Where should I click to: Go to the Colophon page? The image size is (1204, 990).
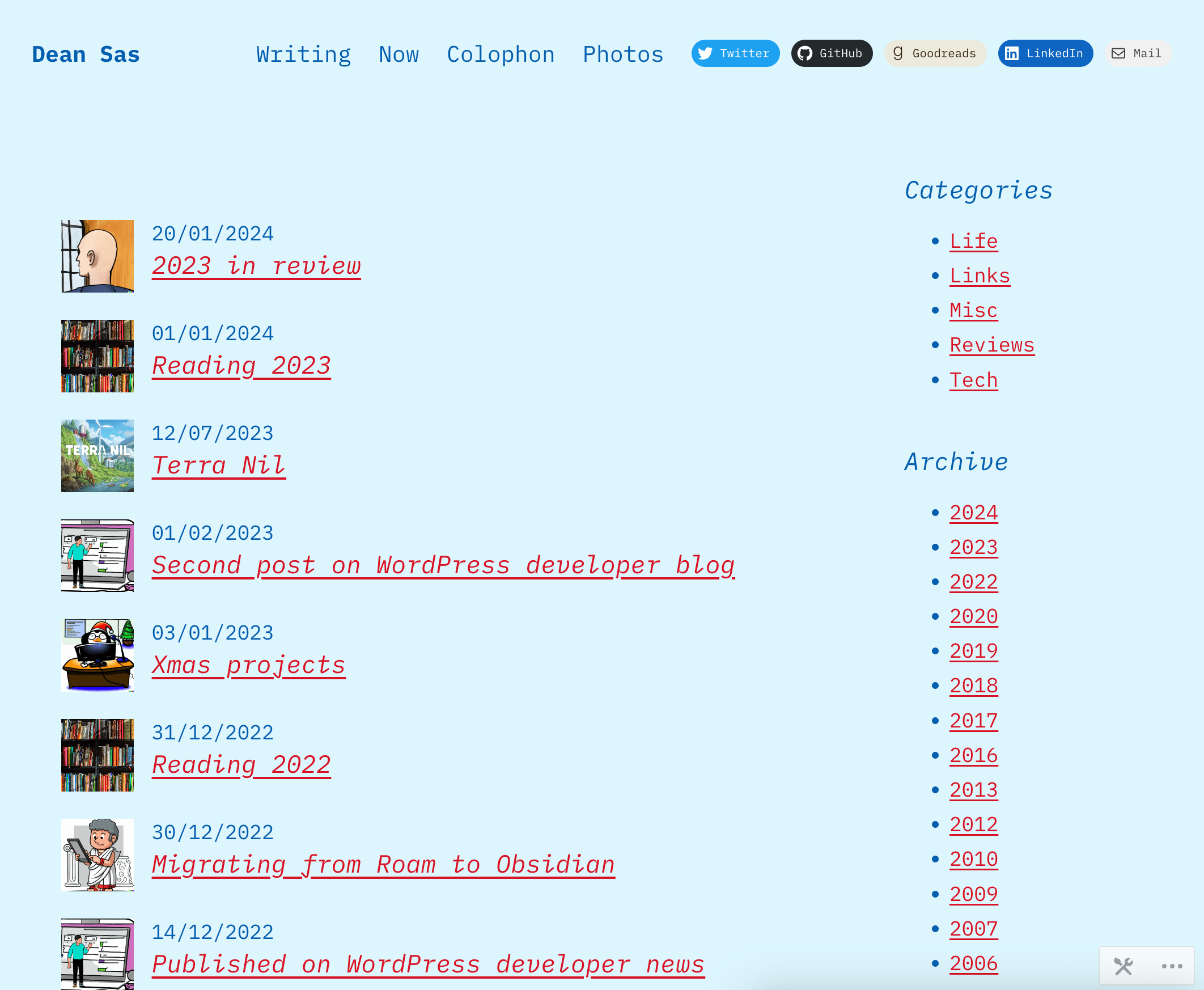[x=500, y=55]
